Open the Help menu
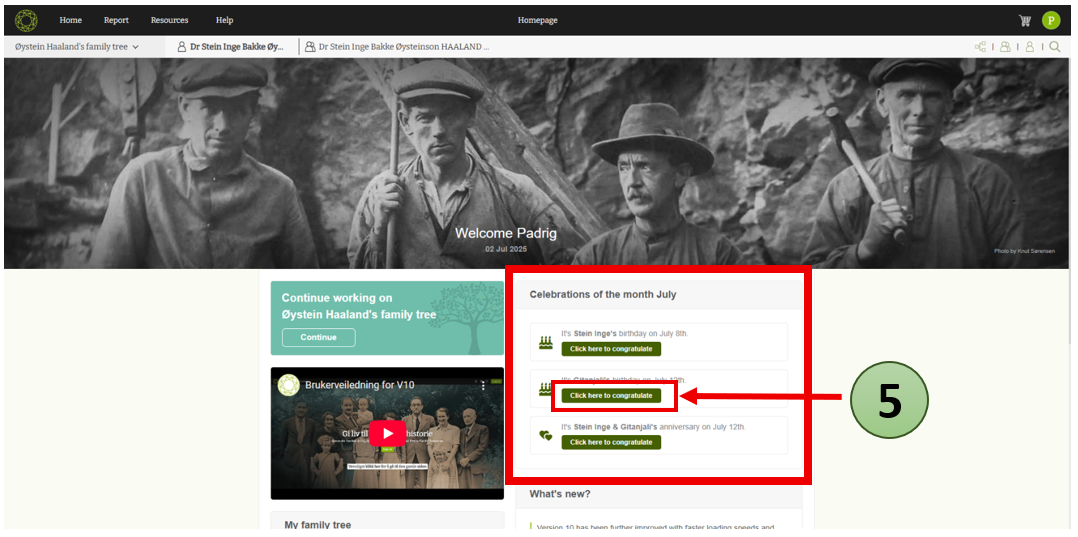 pyautogui.click(x=224, y=20)
